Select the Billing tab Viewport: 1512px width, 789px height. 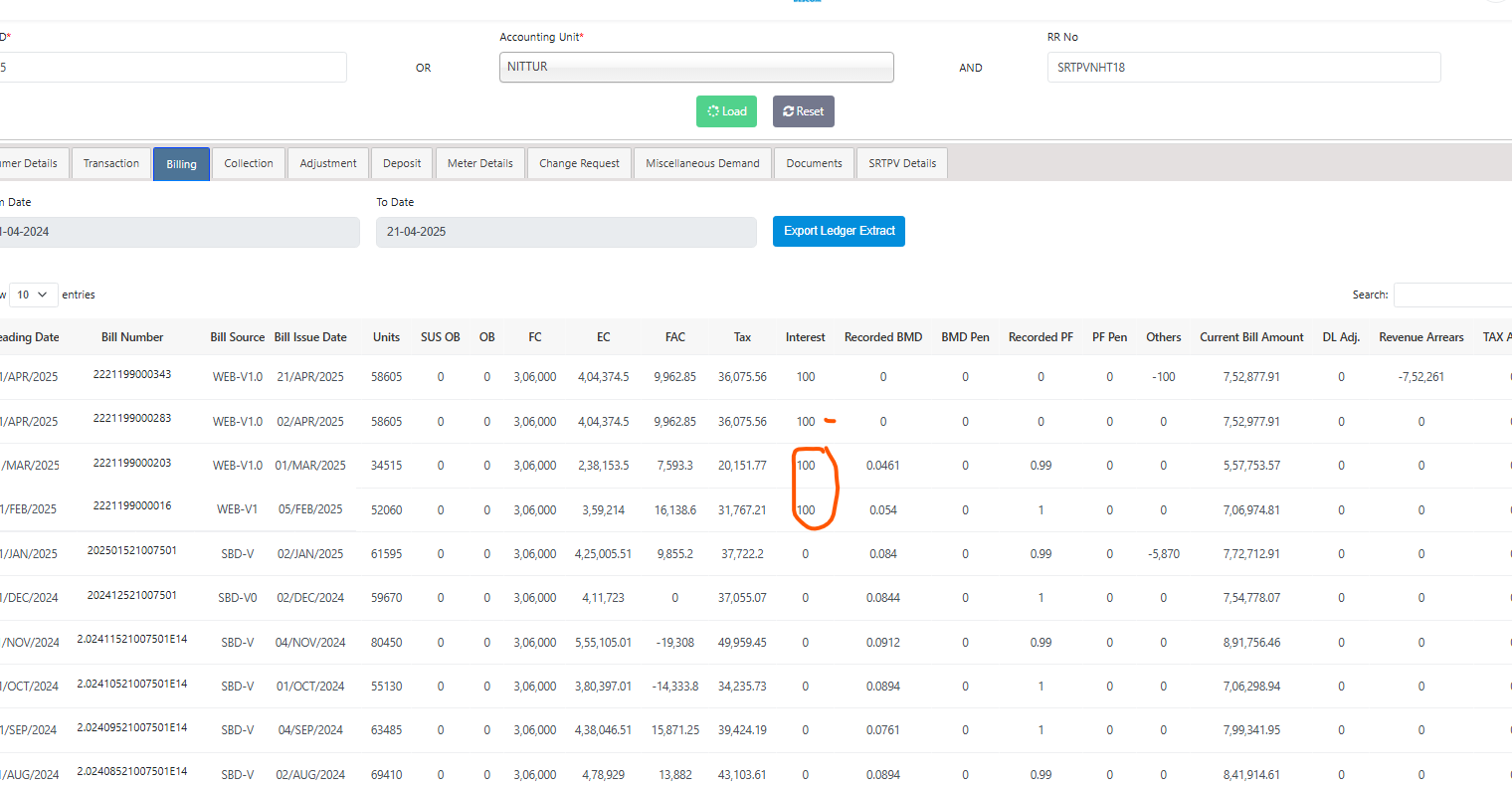click(x=181, y=164)
